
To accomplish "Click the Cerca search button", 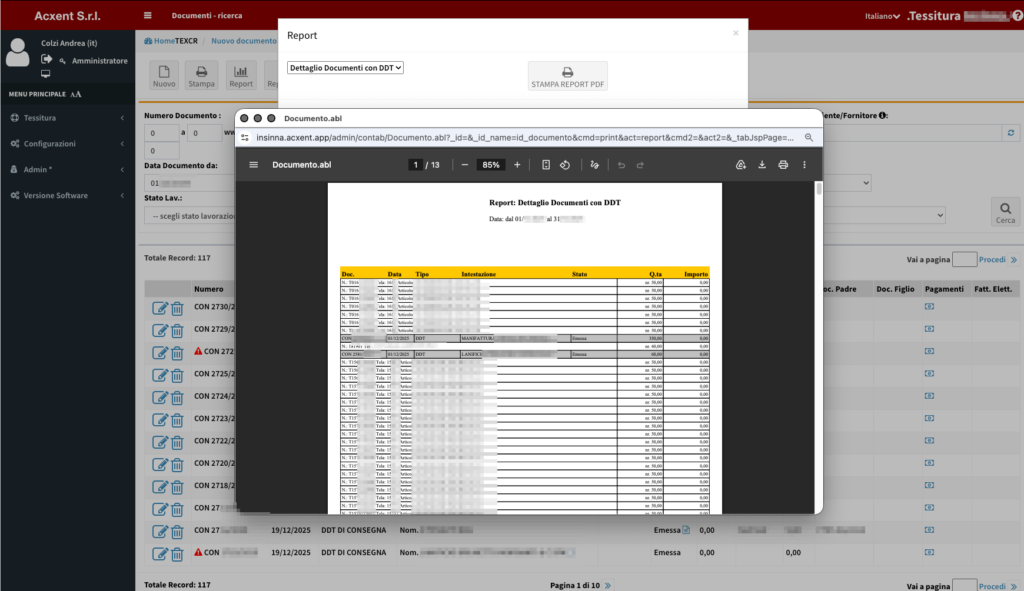I will 1004,213.
